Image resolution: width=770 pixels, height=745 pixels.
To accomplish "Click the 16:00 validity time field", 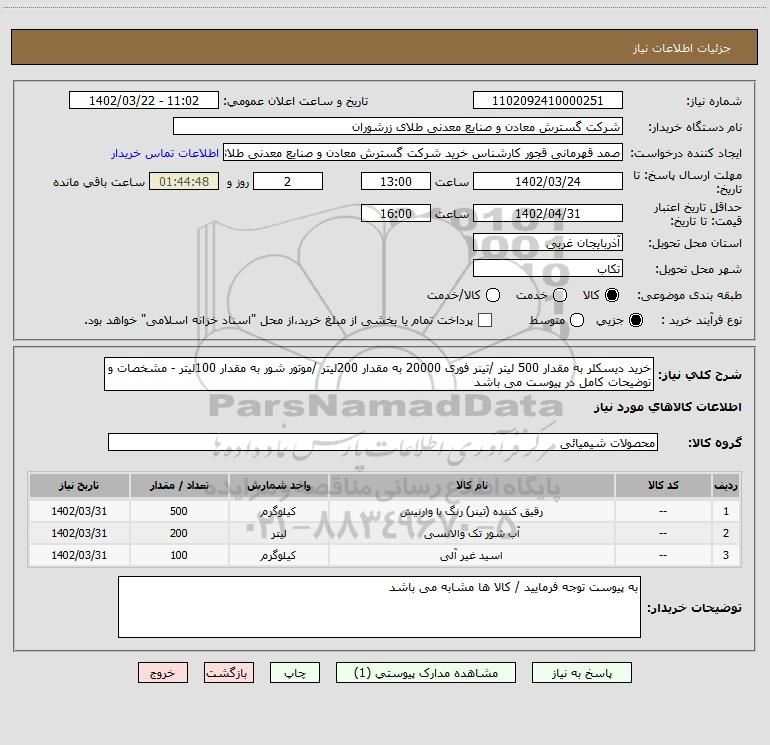I will [396, 214].
